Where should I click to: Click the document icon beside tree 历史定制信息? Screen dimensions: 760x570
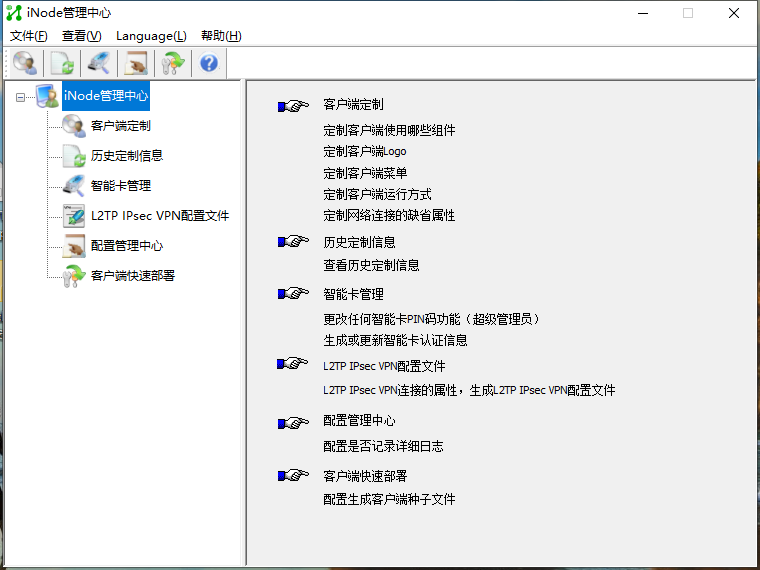[x=74, y=156]
